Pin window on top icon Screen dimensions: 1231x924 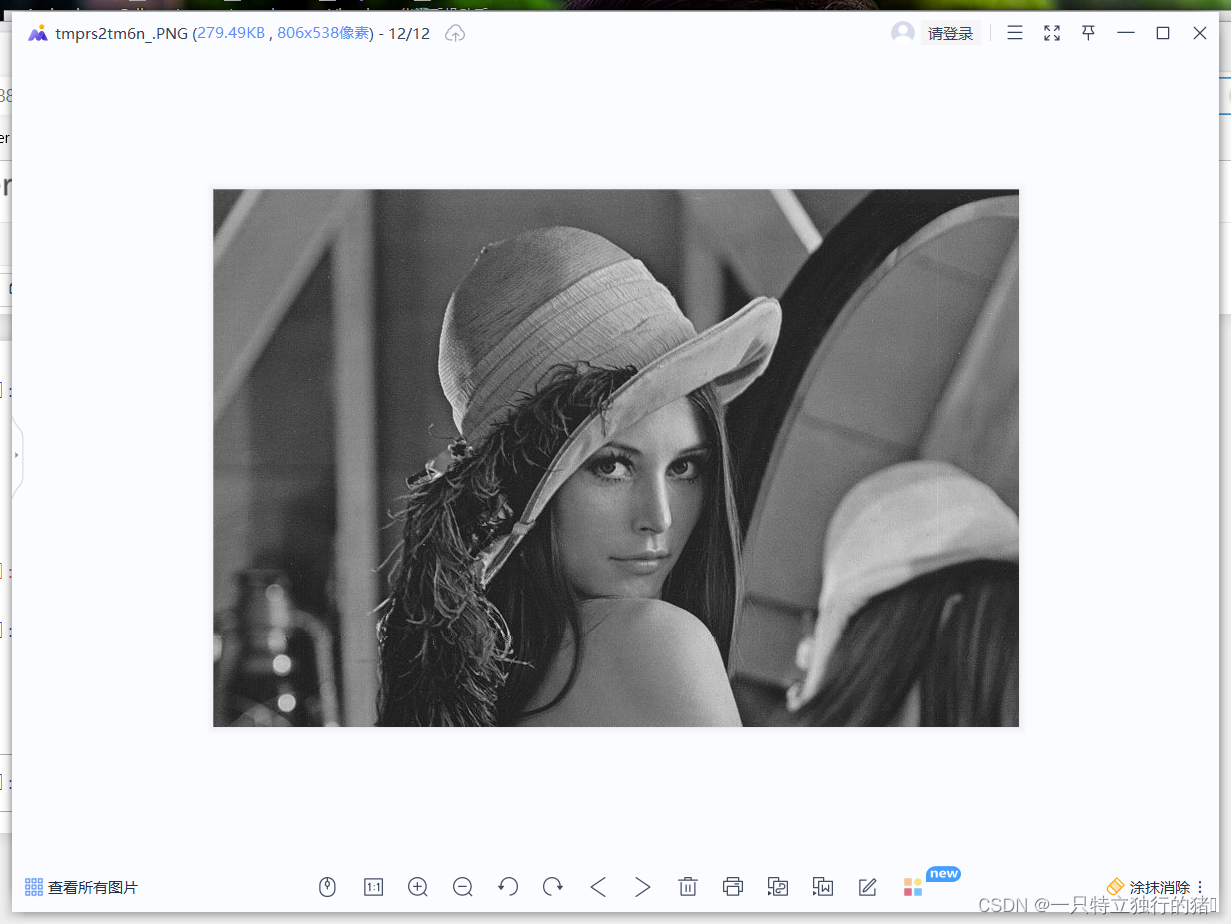[1088, 33]
